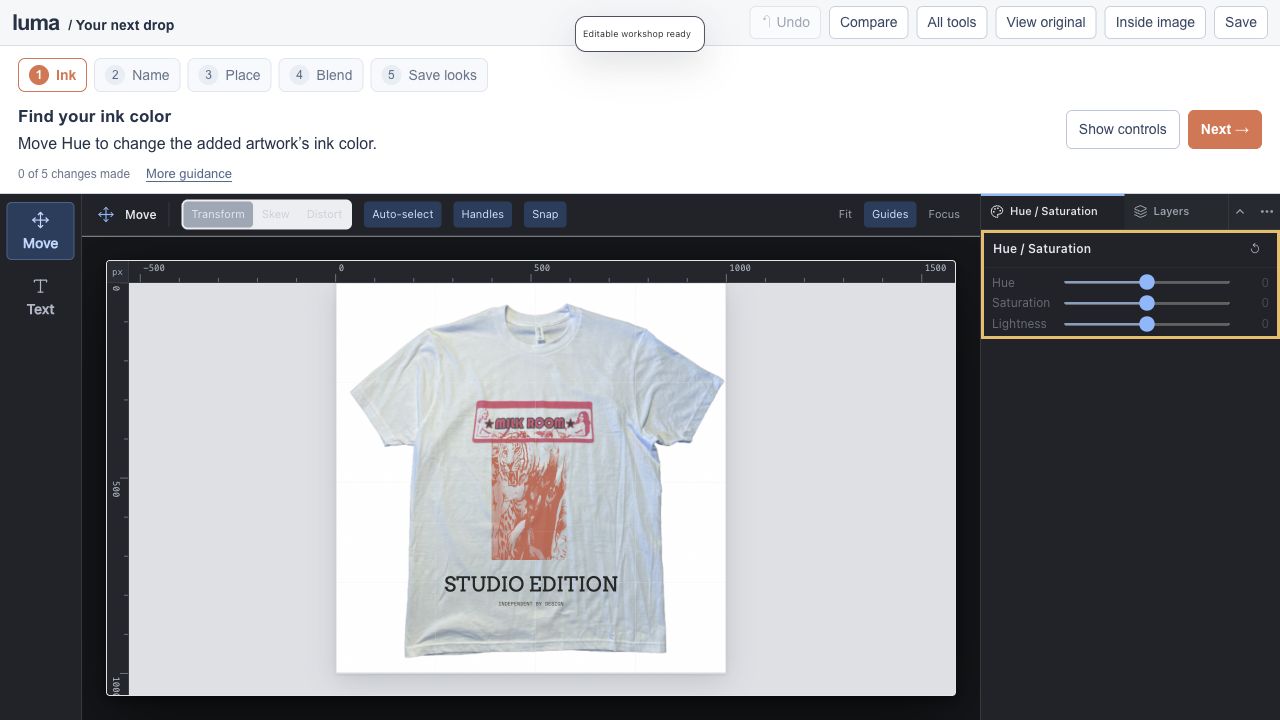Toggle Snap option
The height and width of the screenshot is (720, 1280).
(x=545, y=214)
